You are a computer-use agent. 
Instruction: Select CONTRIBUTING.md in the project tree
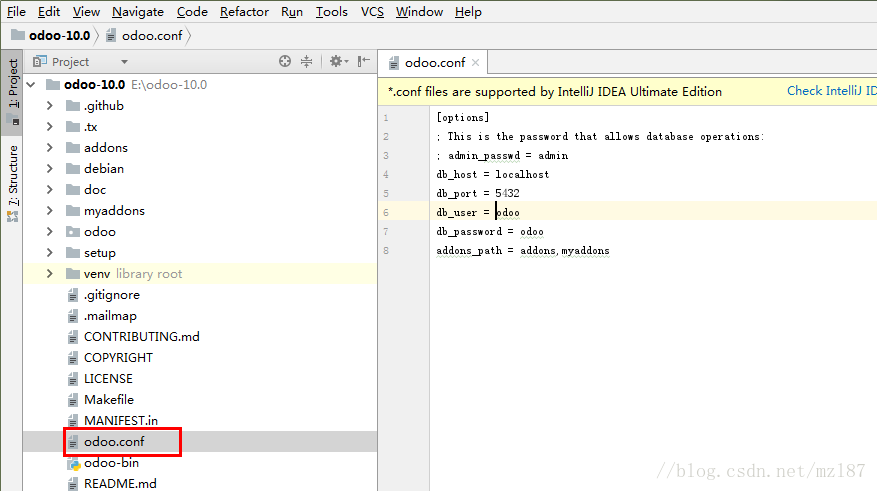[x=142, y=337]
